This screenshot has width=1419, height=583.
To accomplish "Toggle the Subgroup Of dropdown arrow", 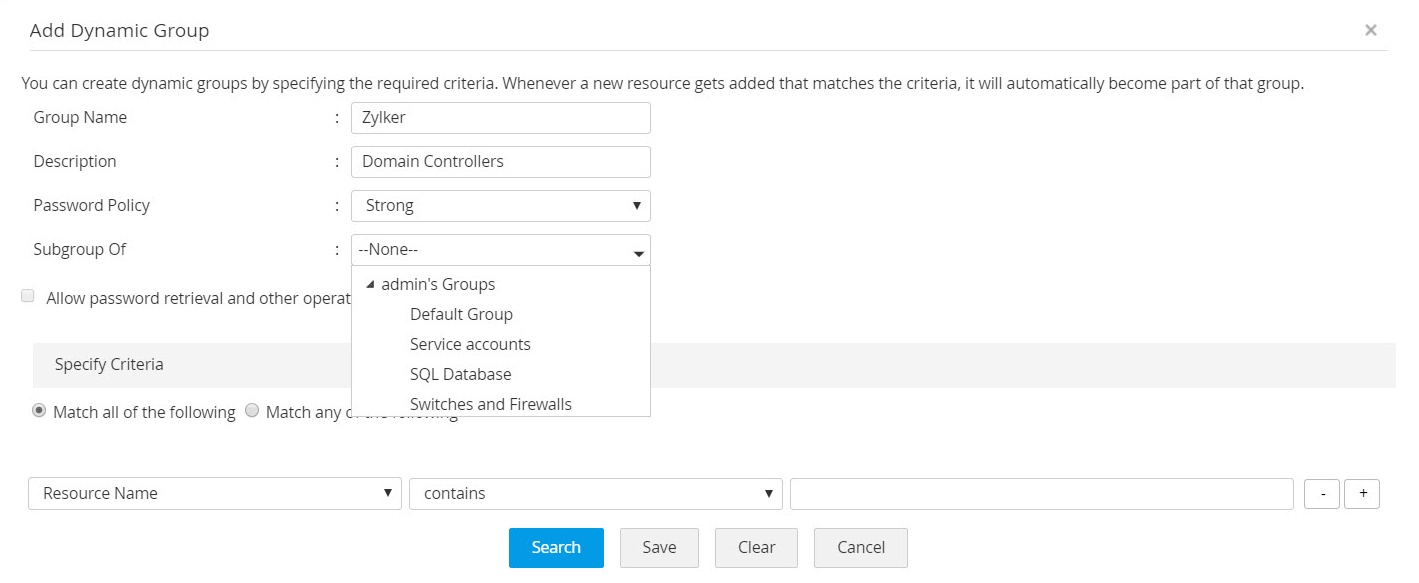I will pyautogui.click(x=639, y=251).
